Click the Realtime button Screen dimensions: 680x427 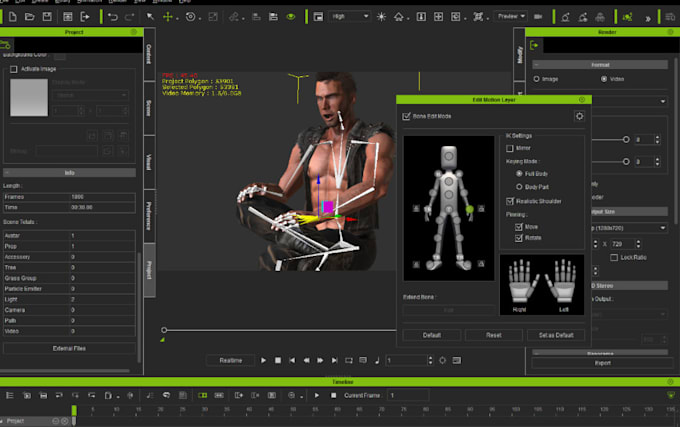tap(230, 360)
